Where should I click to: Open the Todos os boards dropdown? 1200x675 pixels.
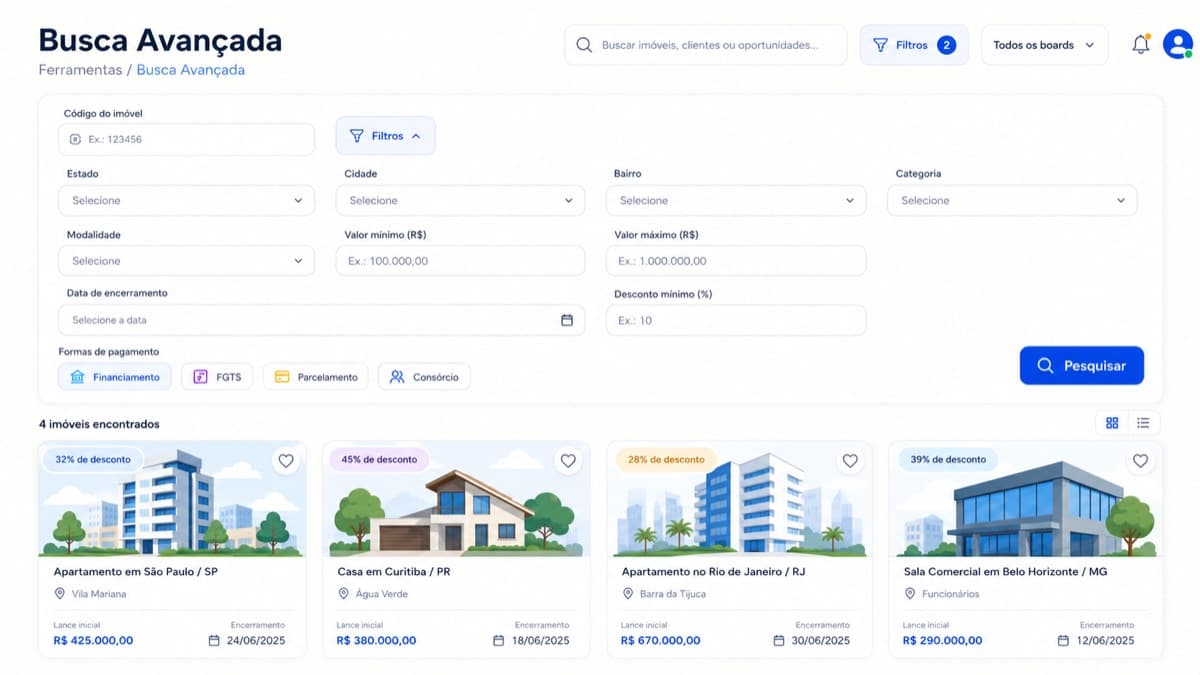click(x=1044, y=45)
